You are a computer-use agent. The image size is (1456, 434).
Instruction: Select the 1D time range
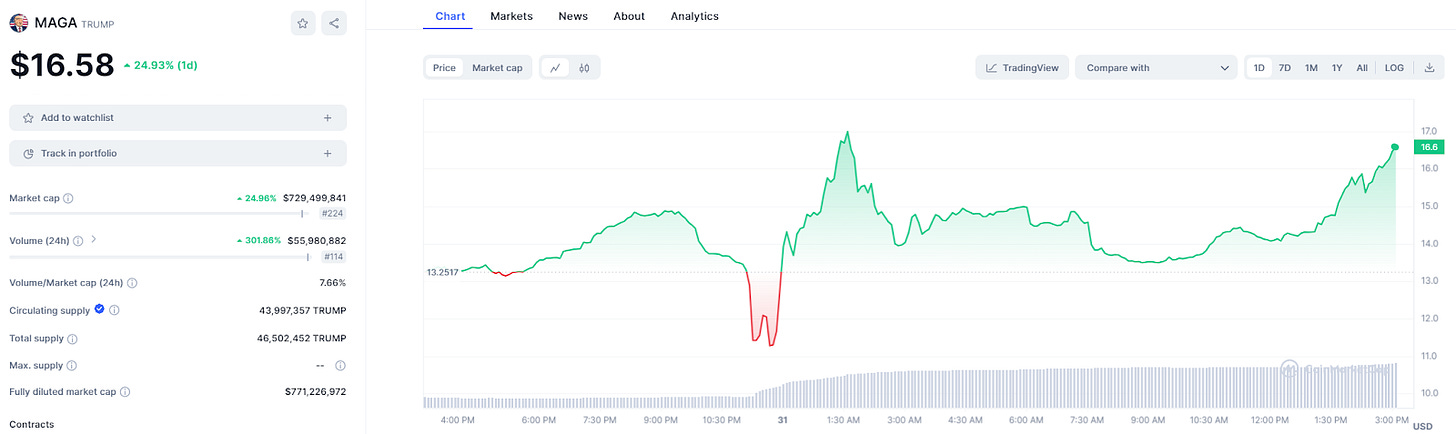coord(1259,68)
